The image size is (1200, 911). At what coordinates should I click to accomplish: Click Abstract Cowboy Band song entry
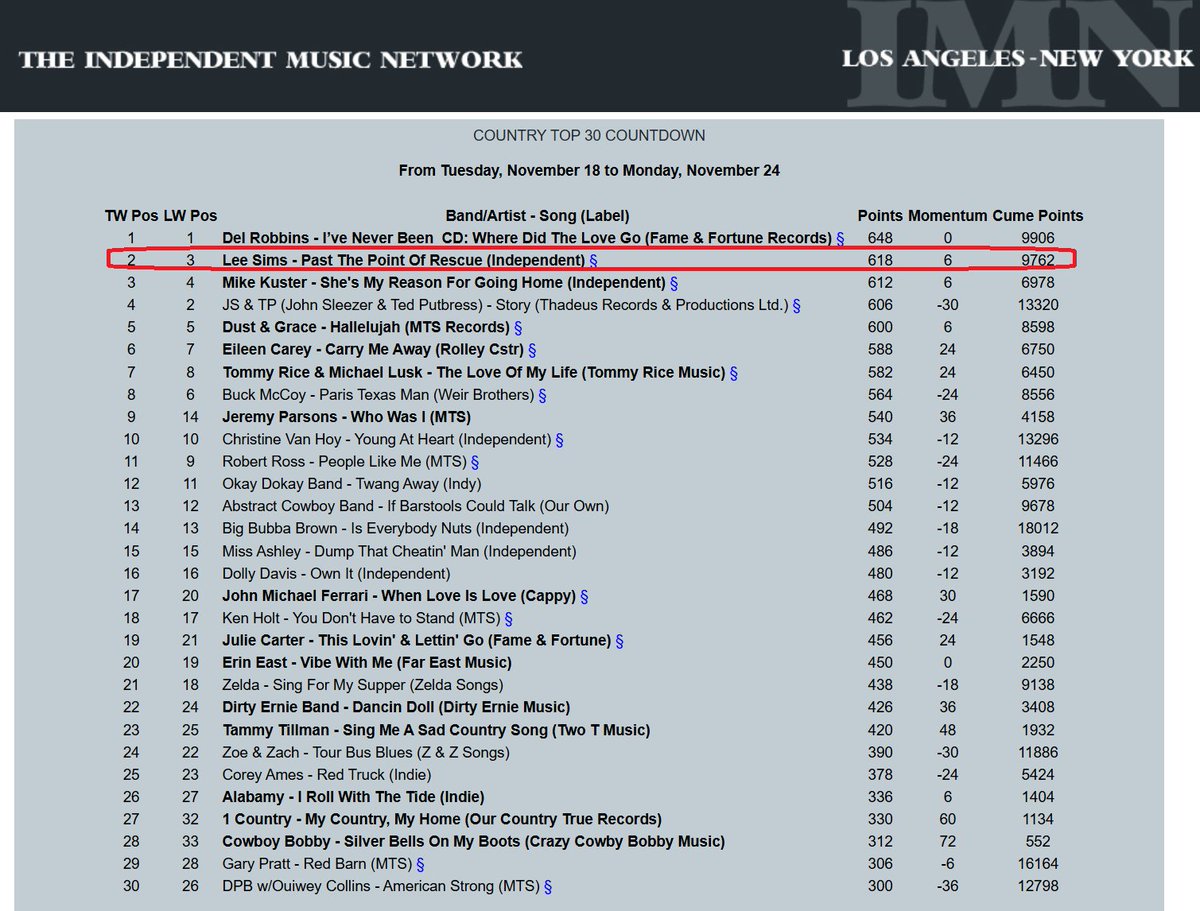click(x=415, y=506)
